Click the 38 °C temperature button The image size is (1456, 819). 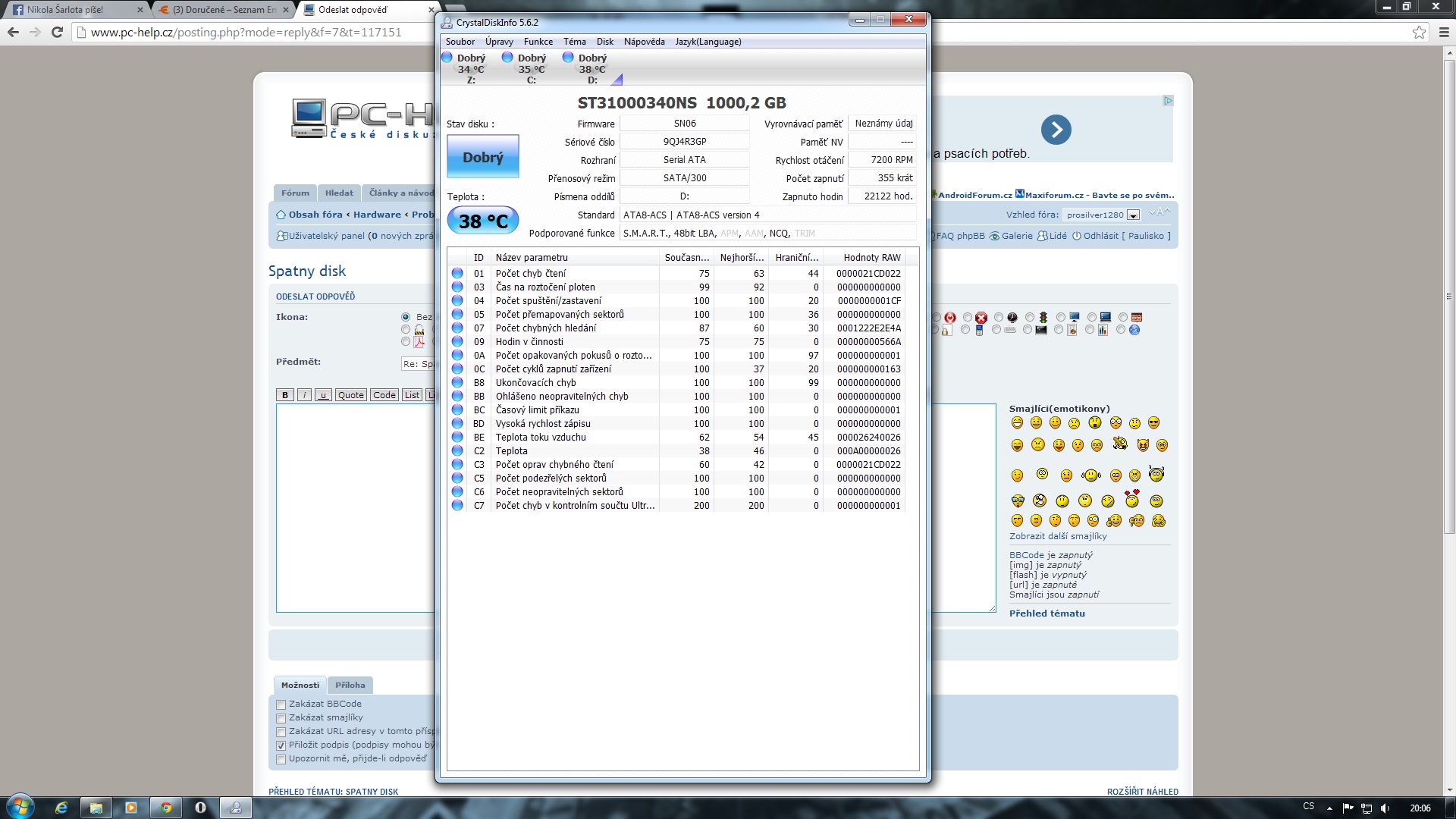(483, 221)
